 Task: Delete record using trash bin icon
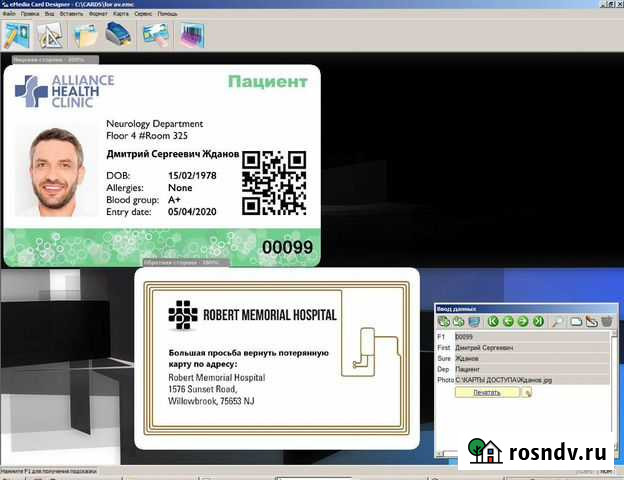[605, 321]
